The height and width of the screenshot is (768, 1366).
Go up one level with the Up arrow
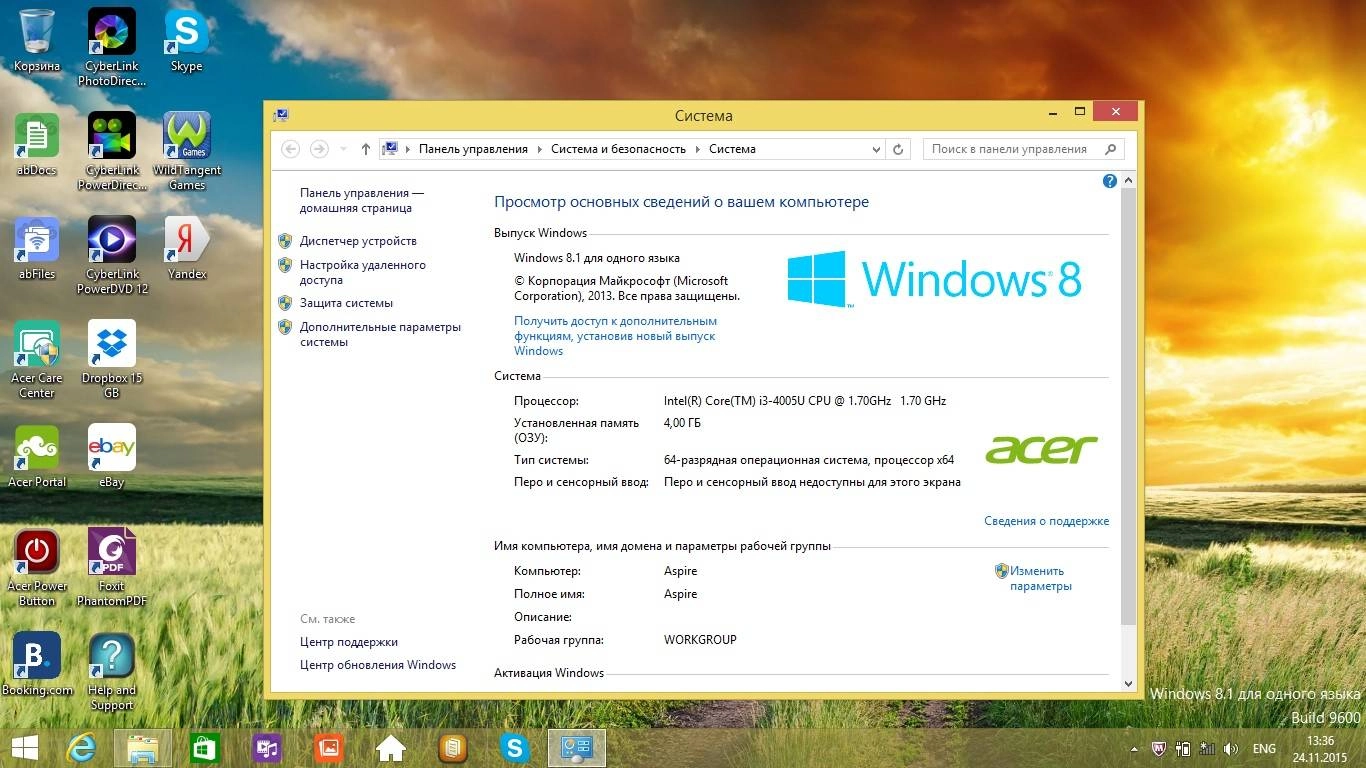366,149
